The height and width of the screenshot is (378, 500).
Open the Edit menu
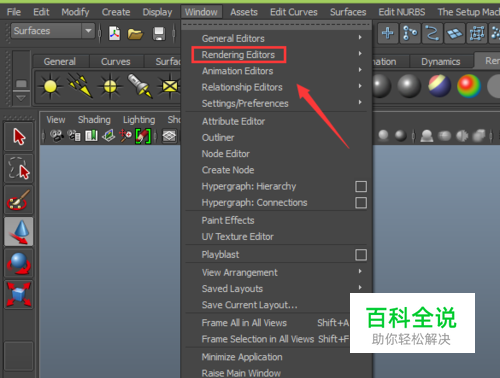click(41, 12)
